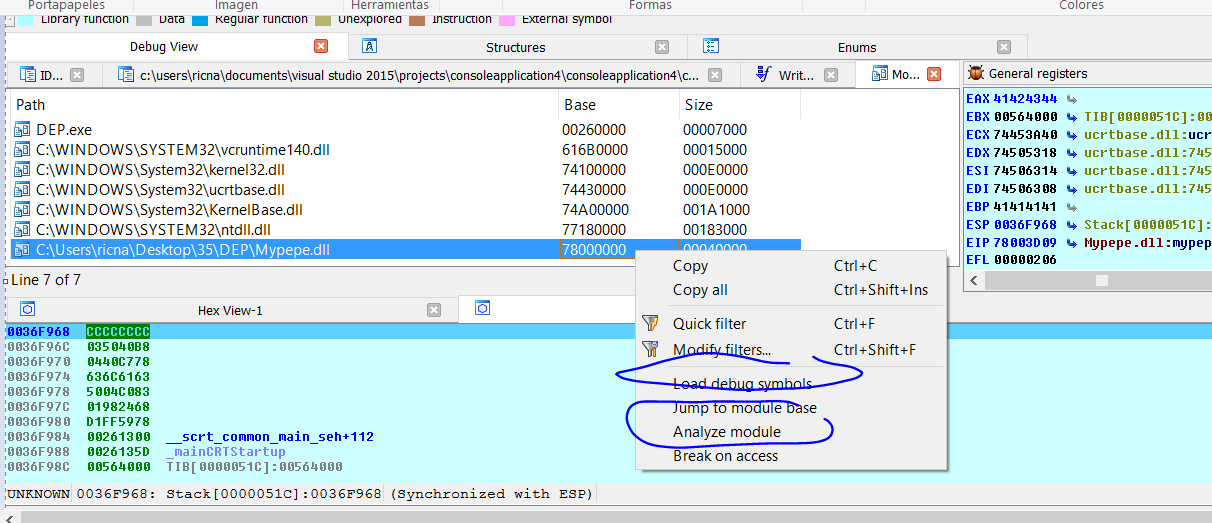Close the Structures tab

pyautogui.click(x=662, y=47)
